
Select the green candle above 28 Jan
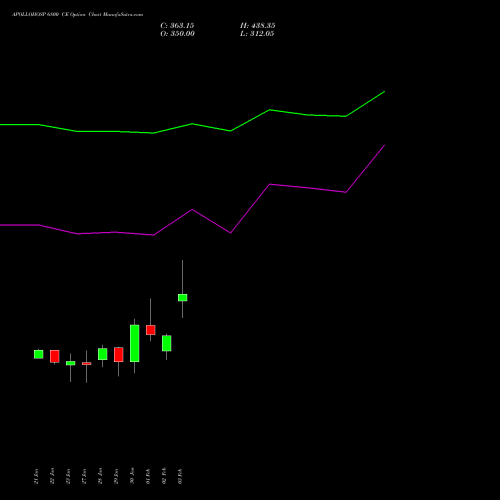coord(103,354)
